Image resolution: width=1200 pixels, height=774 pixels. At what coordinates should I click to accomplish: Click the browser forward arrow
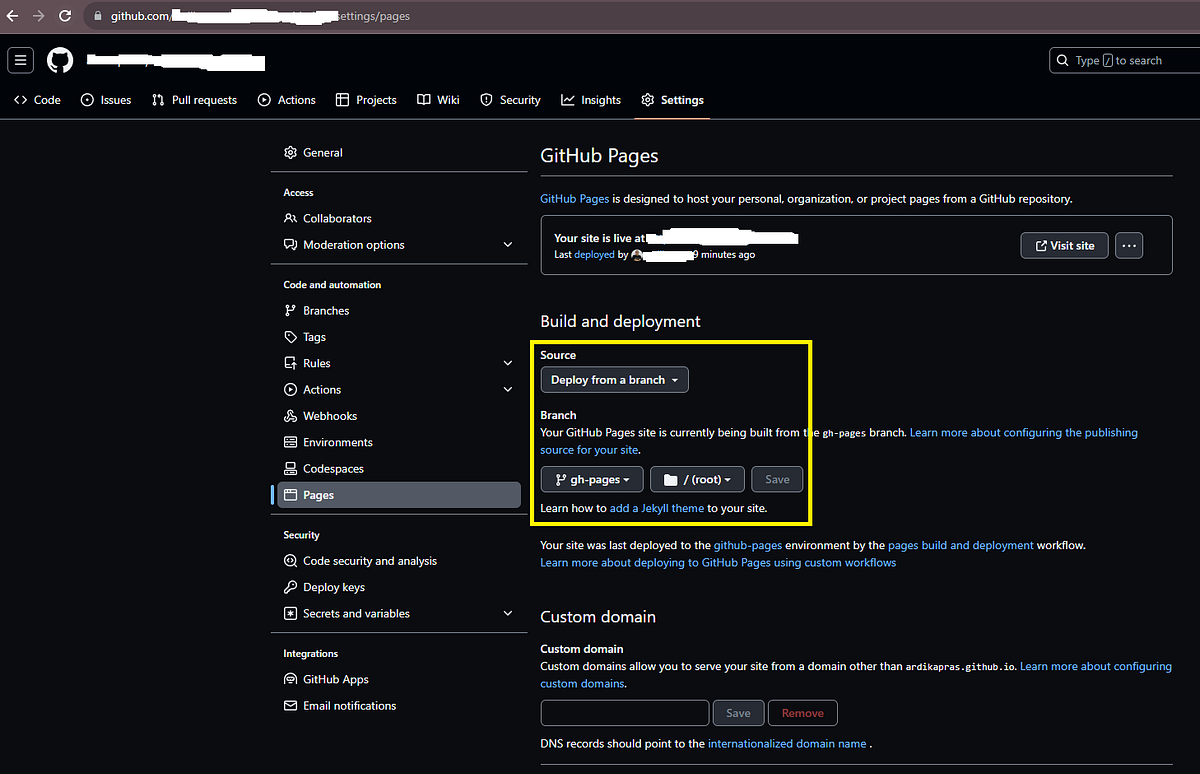click(39, 16)
